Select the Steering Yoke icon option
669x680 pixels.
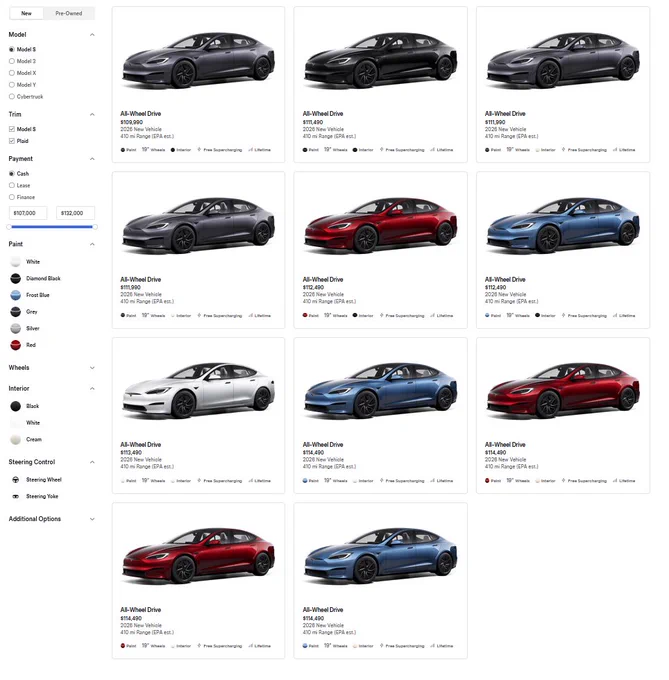(16, 496)
